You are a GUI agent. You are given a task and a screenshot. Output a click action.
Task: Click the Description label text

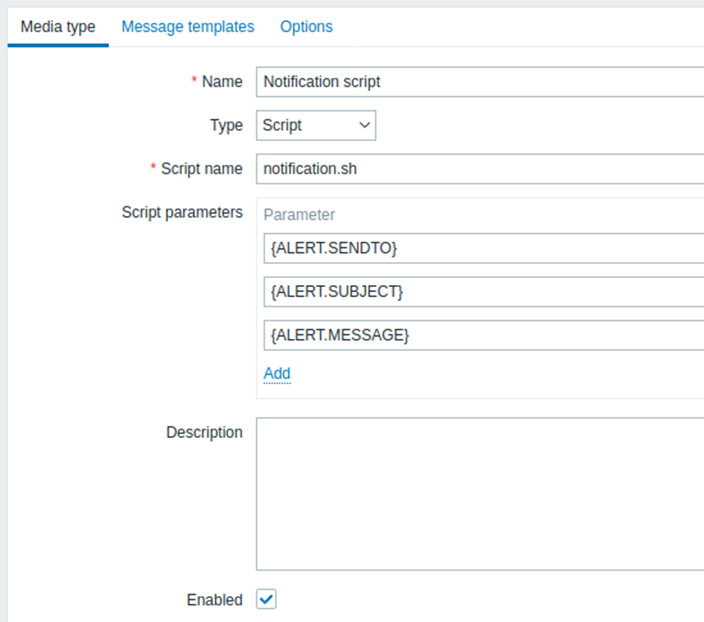click(204, 432)
